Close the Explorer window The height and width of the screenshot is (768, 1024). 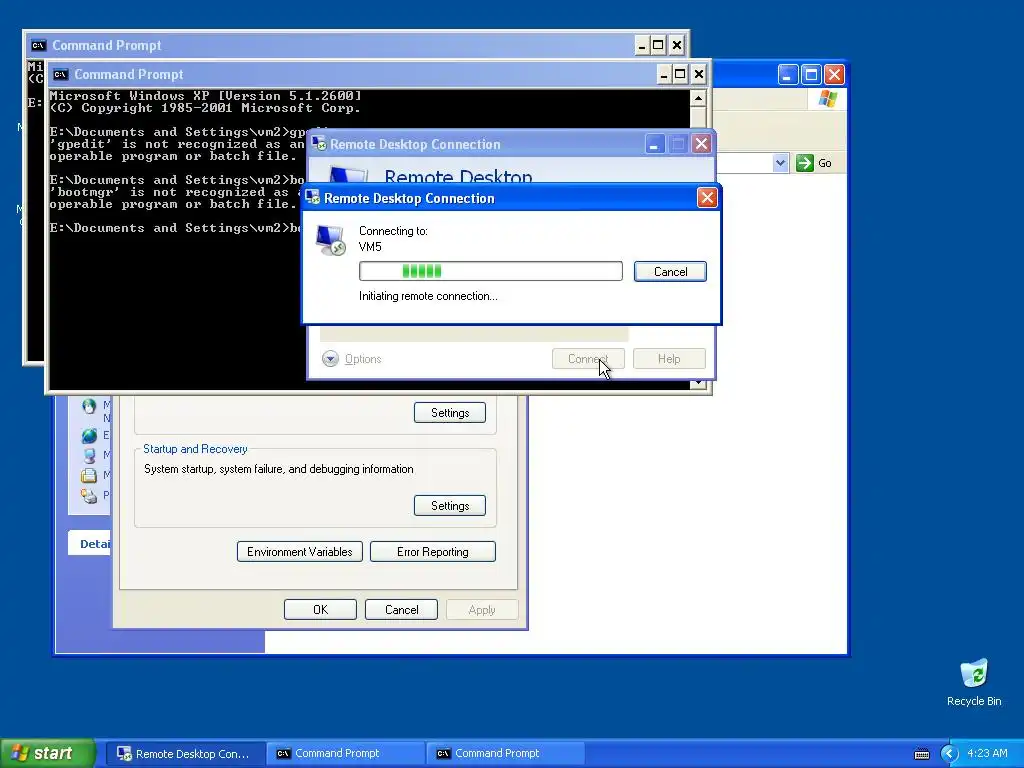834,74
